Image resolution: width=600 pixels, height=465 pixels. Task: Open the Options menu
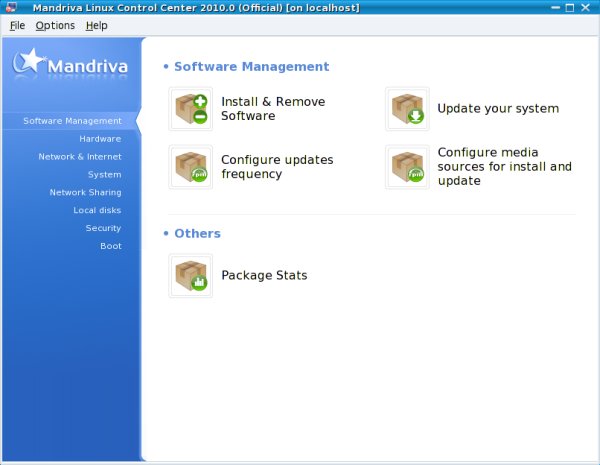(55, 26)
